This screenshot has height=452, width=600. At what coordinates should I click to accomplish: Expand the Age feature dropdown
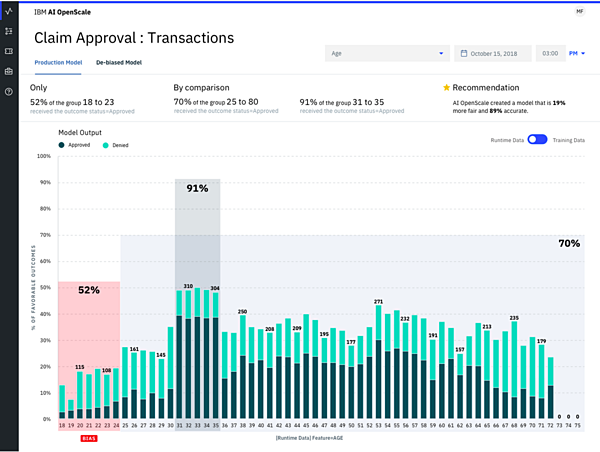pyautogui.click(x=387, y=53)
